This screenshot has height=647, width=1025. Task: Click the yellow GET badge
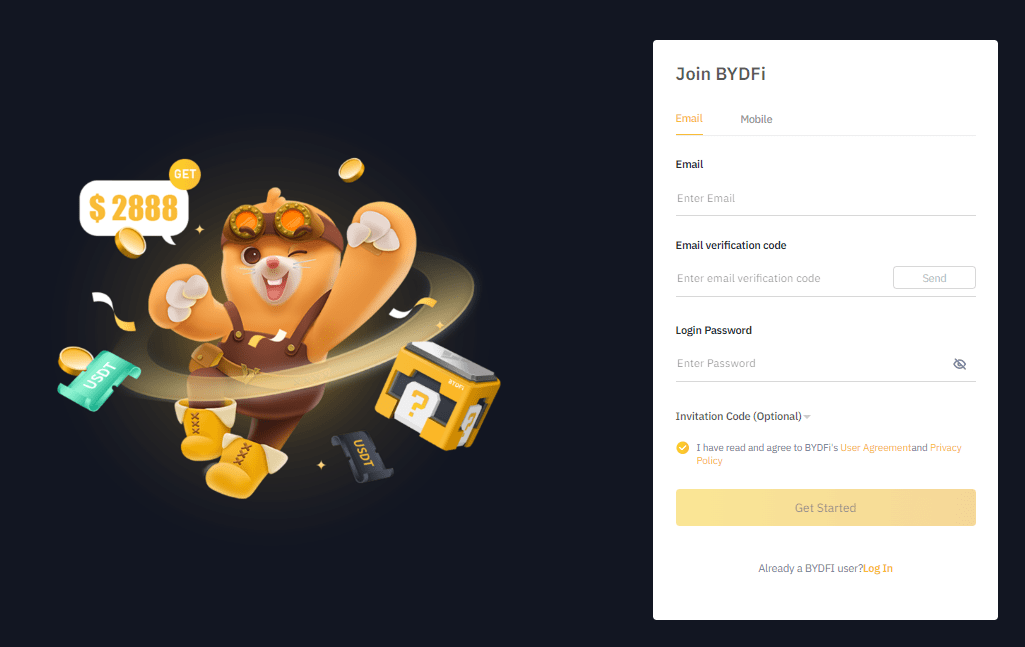coord(185,174)
